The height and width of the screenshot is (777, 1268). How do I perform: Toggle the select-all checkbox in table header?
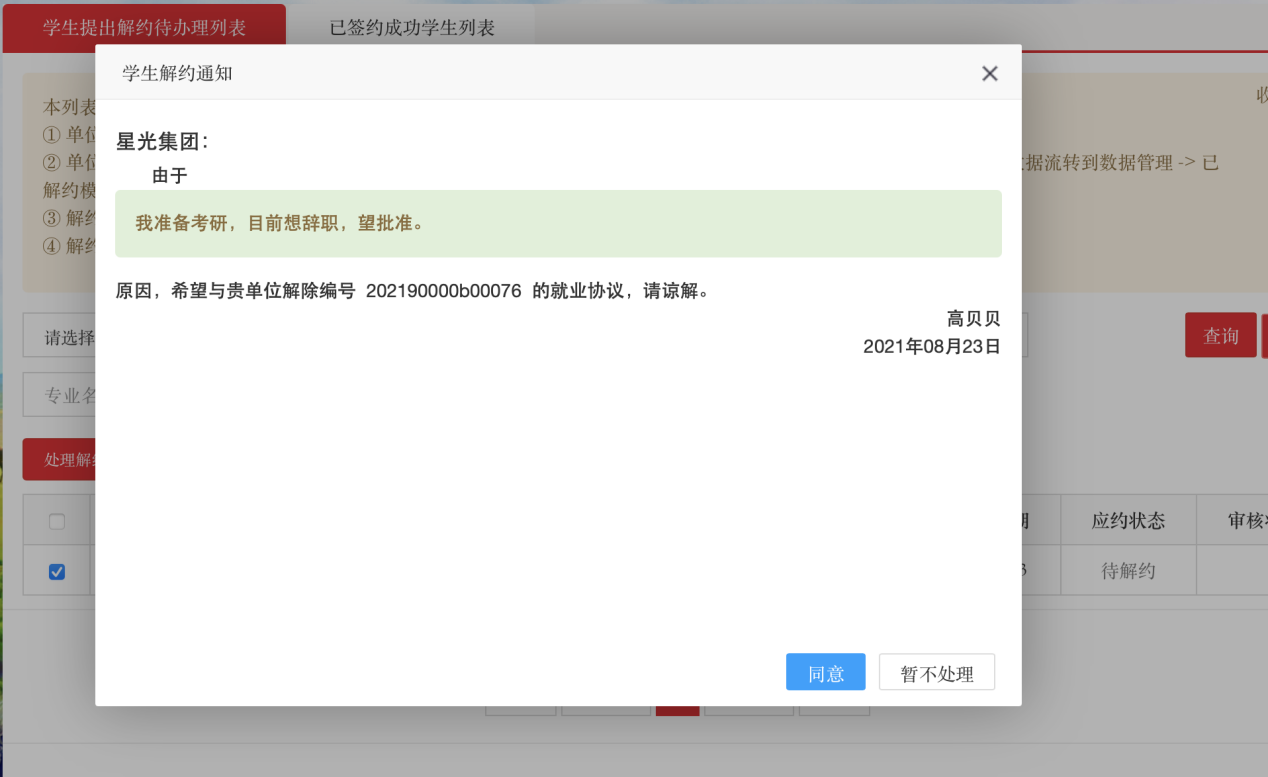click(57, 521)
